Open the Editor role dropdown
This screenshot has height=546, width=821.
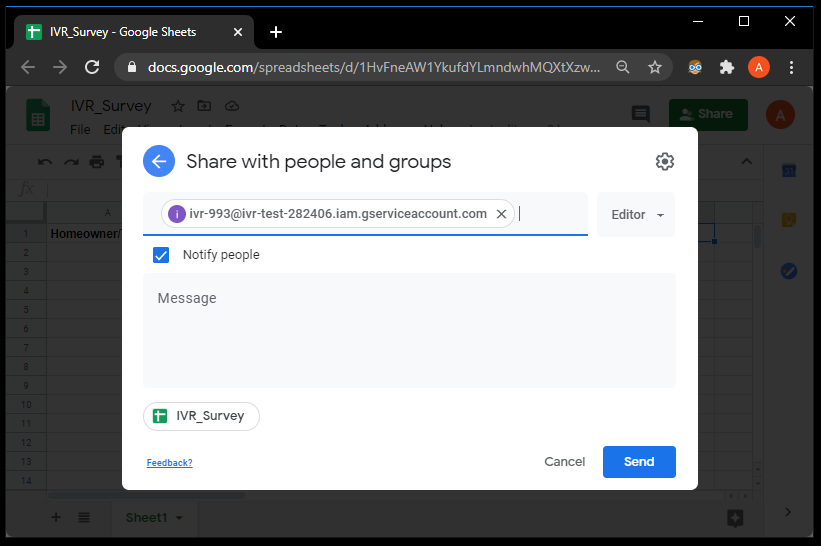[636, 215]
